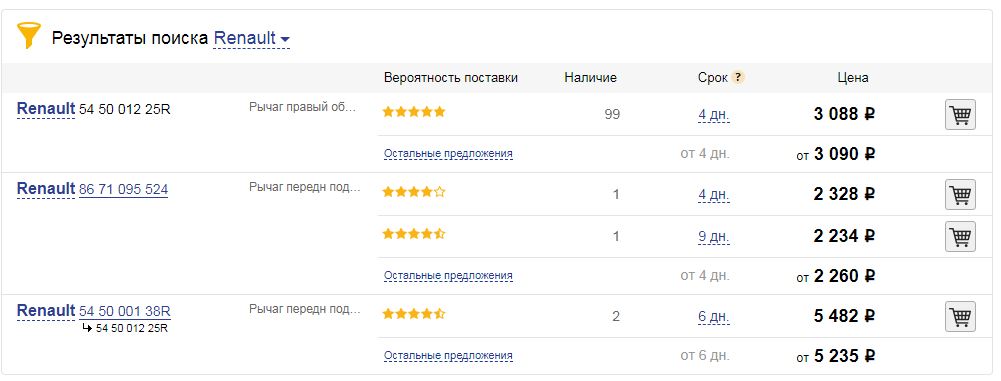1001x381 pixels.
Task: Click the four-star rating for 2 328 ₽ offer
Action: click(x=414, y=191)
